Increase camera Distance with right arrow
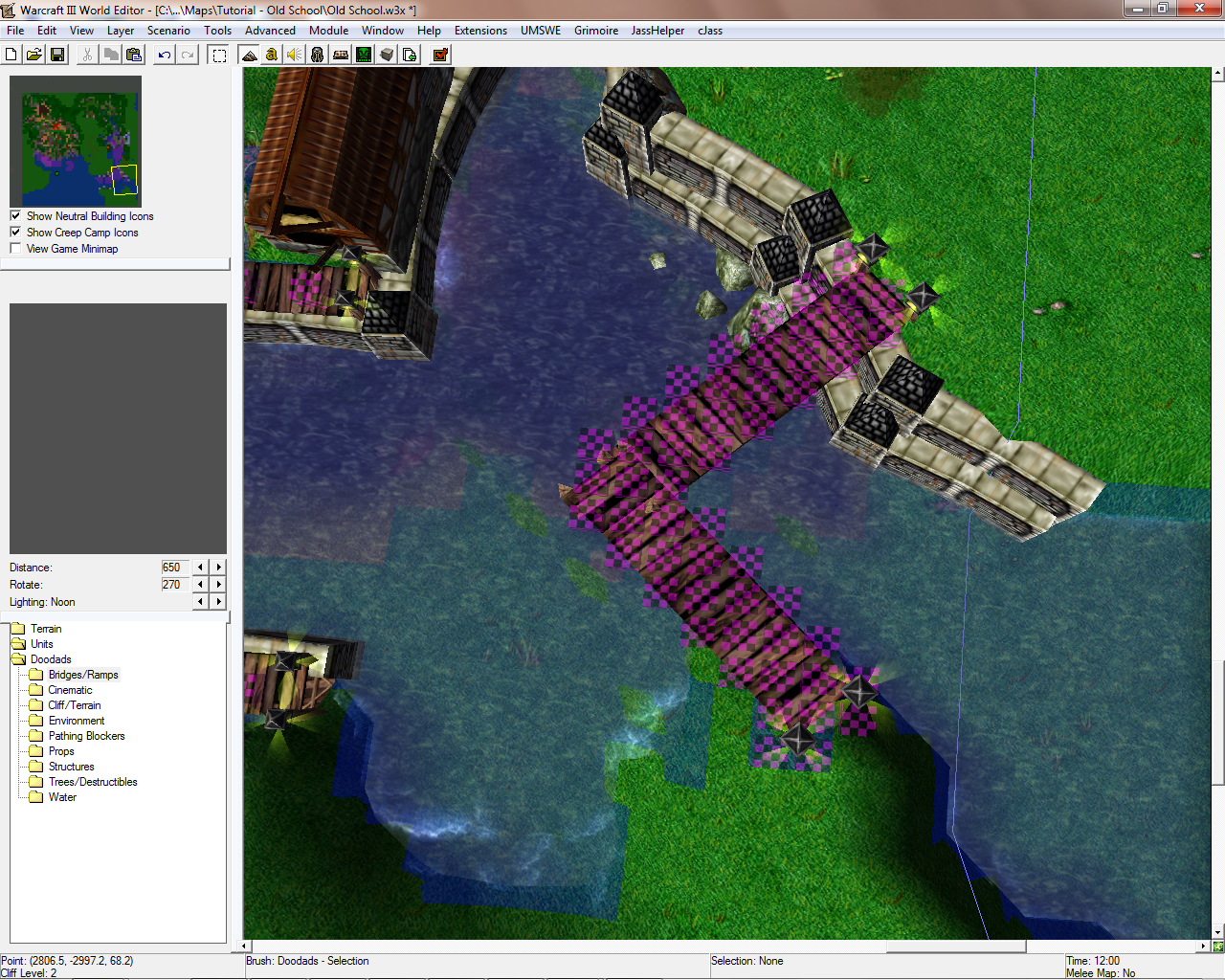The height and width of the screenshot is (980, 1225). [x=219, y=568]
